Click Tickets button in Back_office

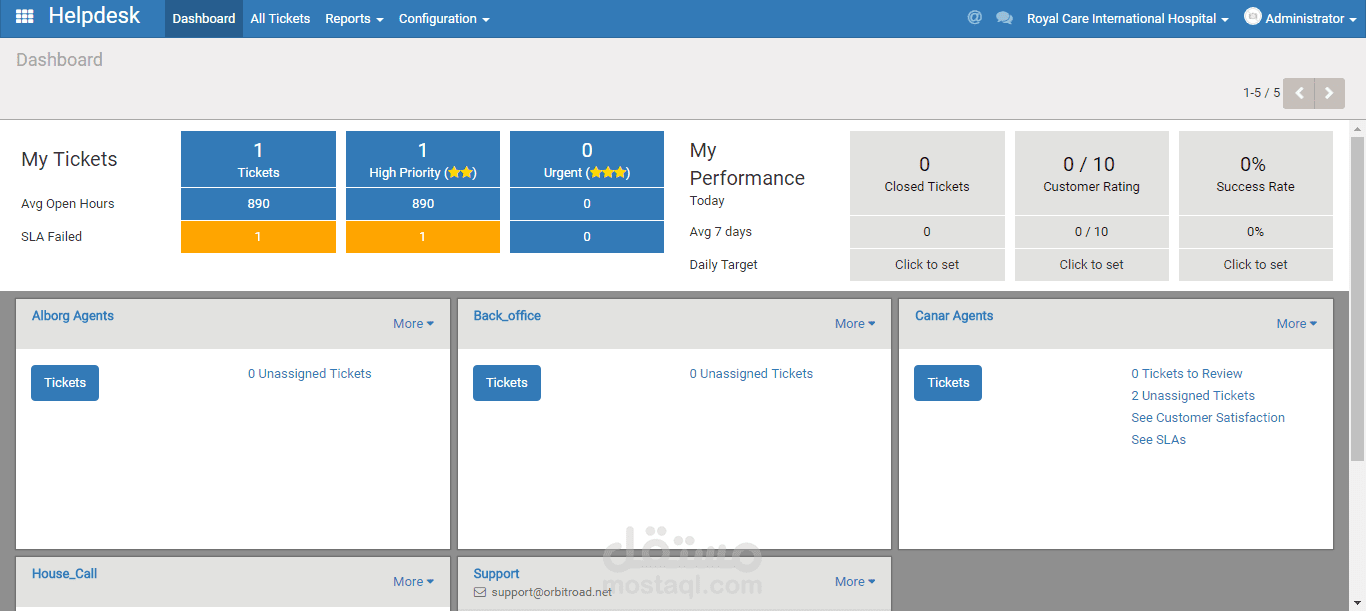[x=507, y=383]
